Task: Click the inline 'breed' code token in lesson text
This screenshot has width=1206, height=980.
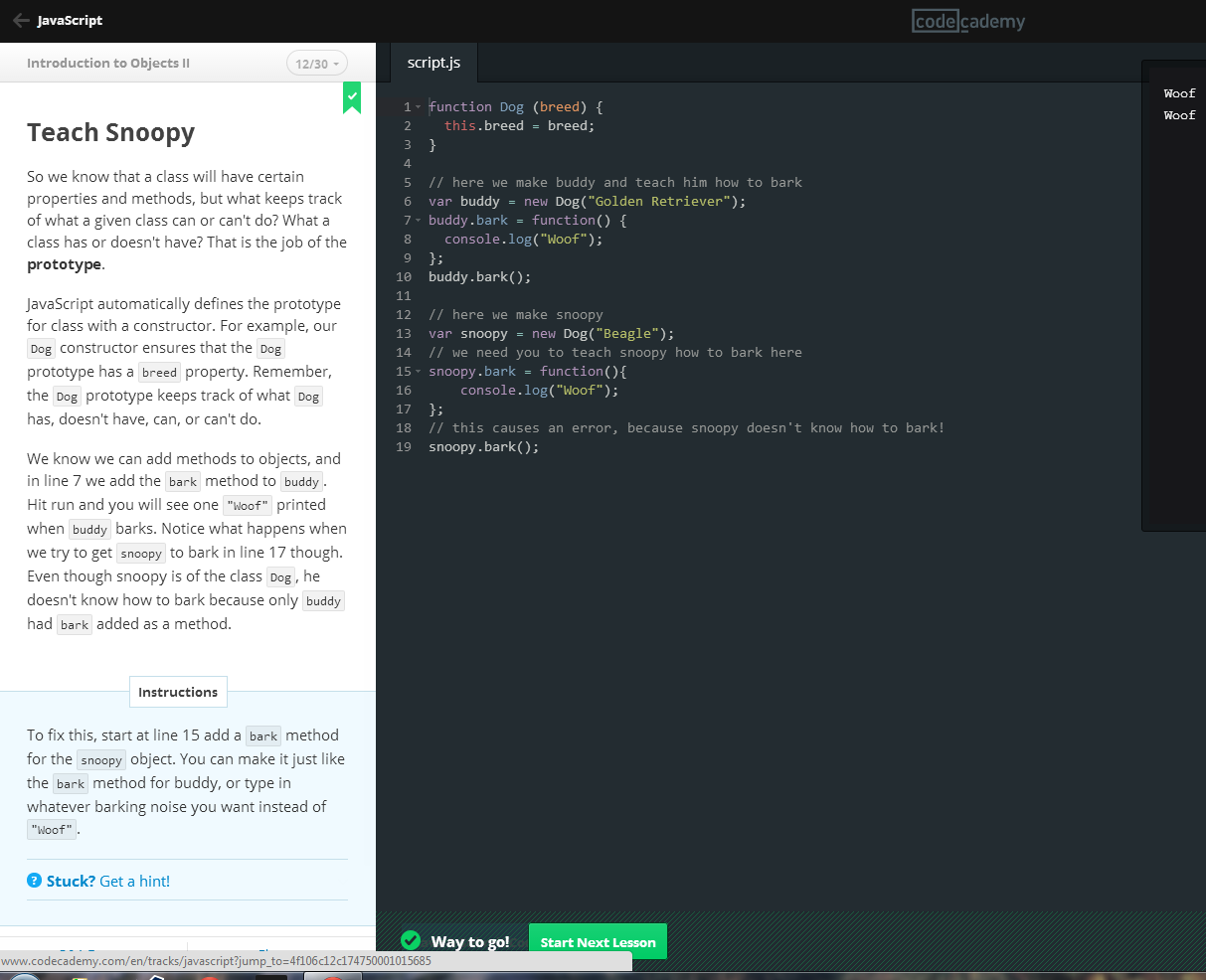Action: tap(159, 373)
